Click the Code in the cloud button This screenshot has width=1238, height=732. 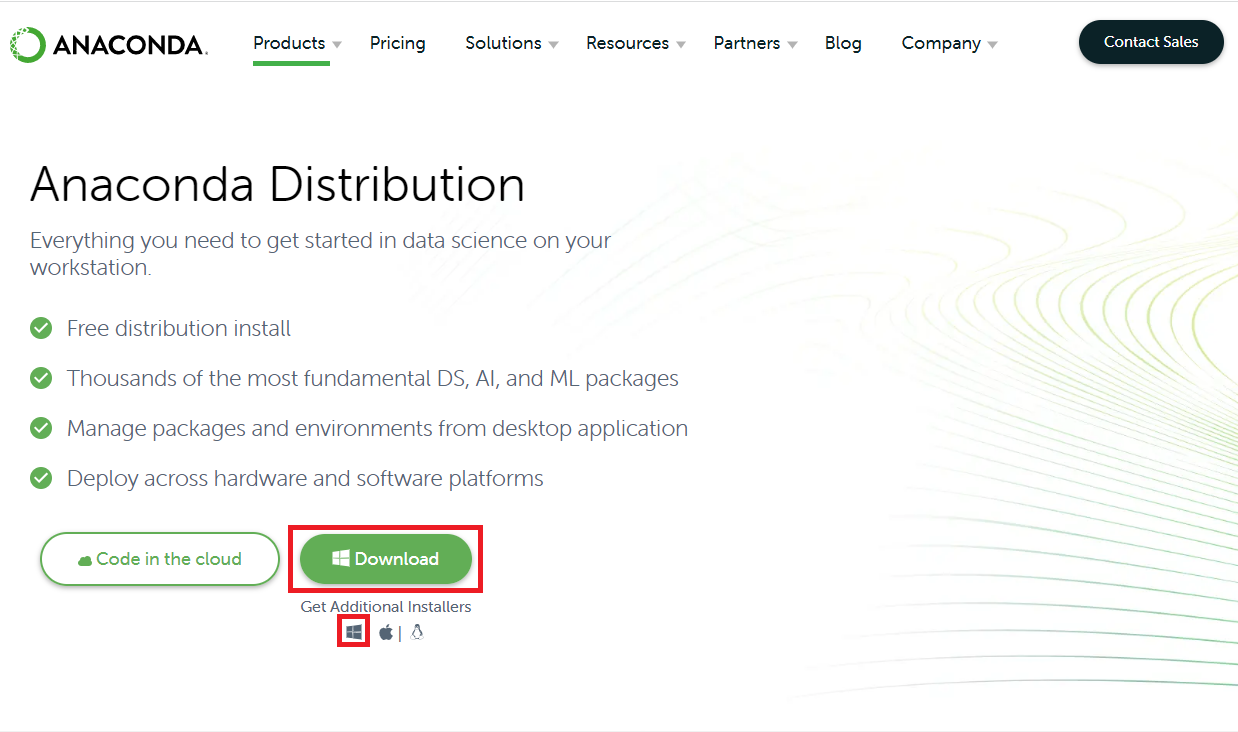pos(160,559)
